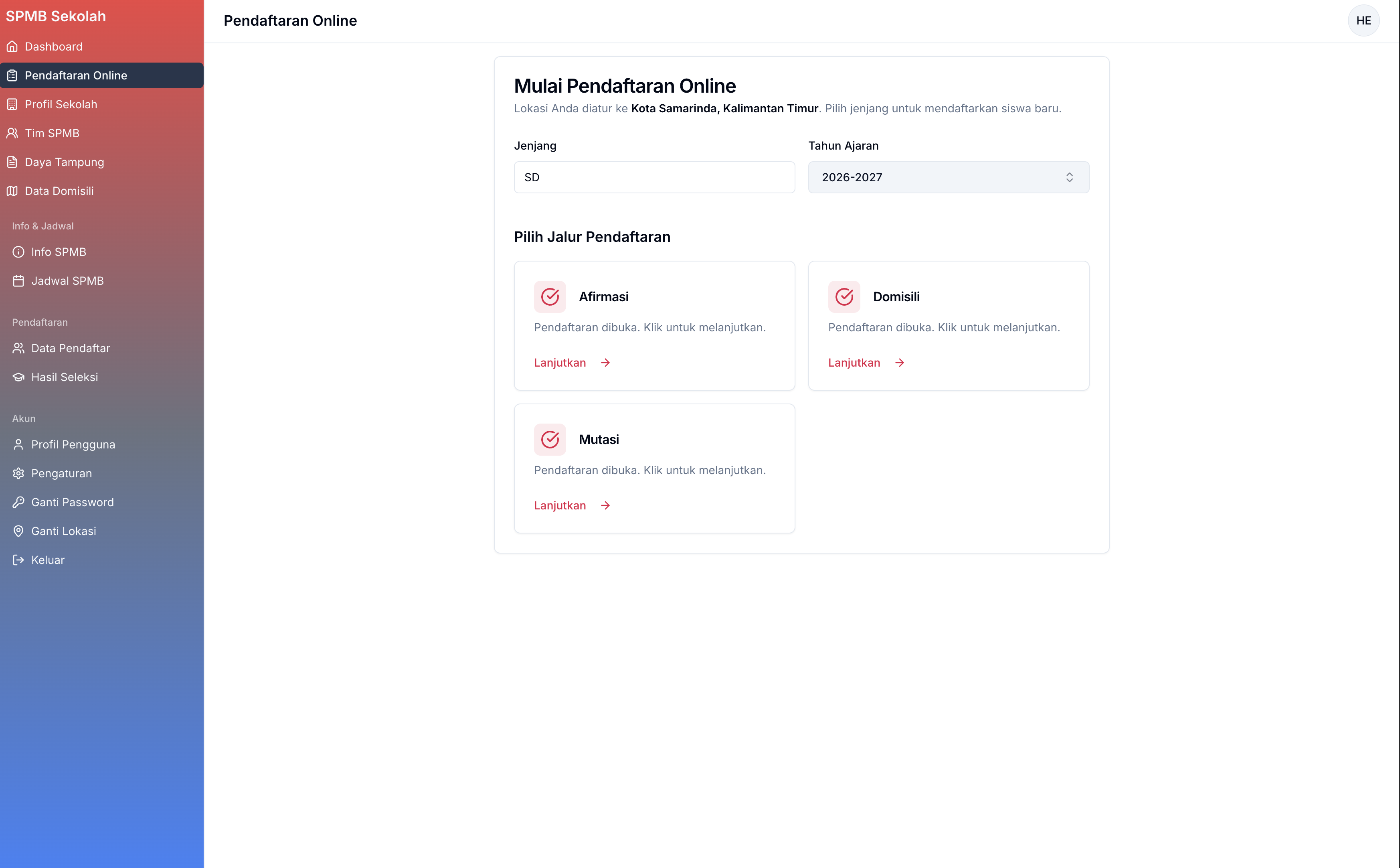
Task: Click Lanjutkan on the Afirmasi card
Action: point(560,362)
